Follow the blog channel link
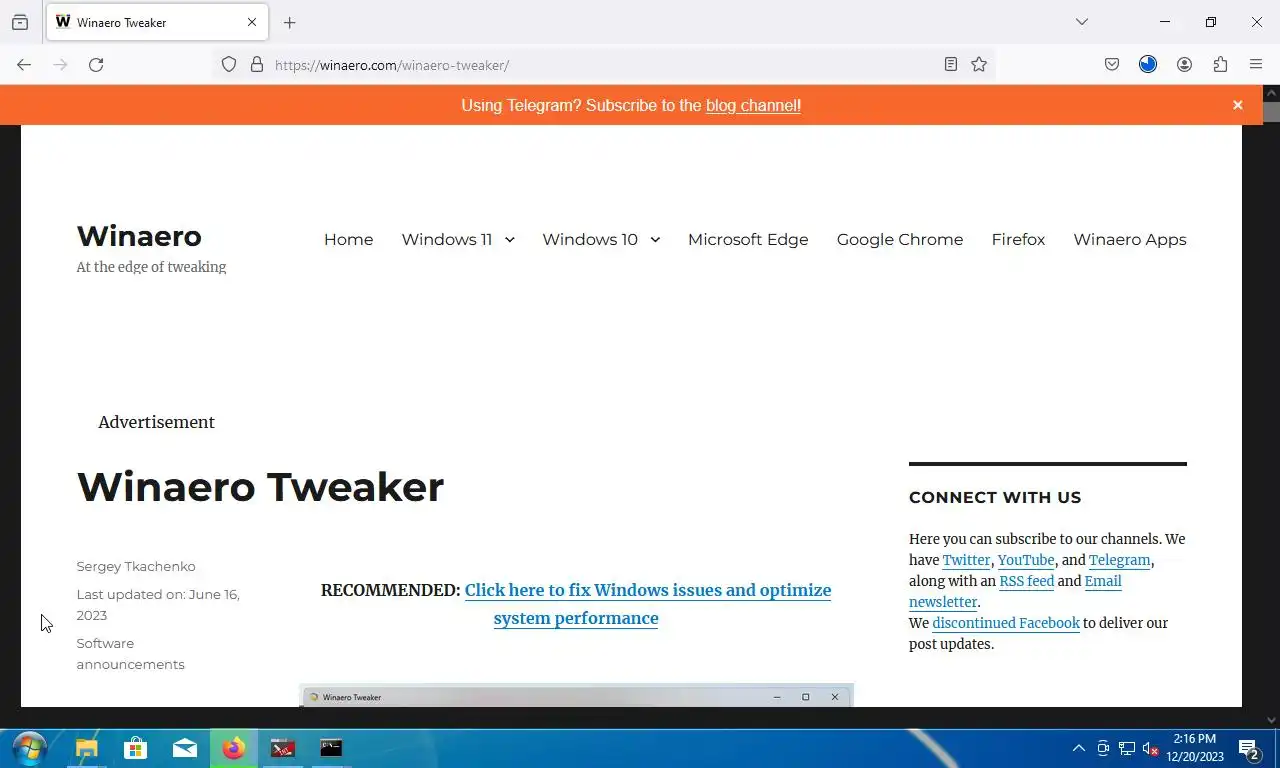The height and width of the screenshot is (768, 1280). click(x=751, y=105)
